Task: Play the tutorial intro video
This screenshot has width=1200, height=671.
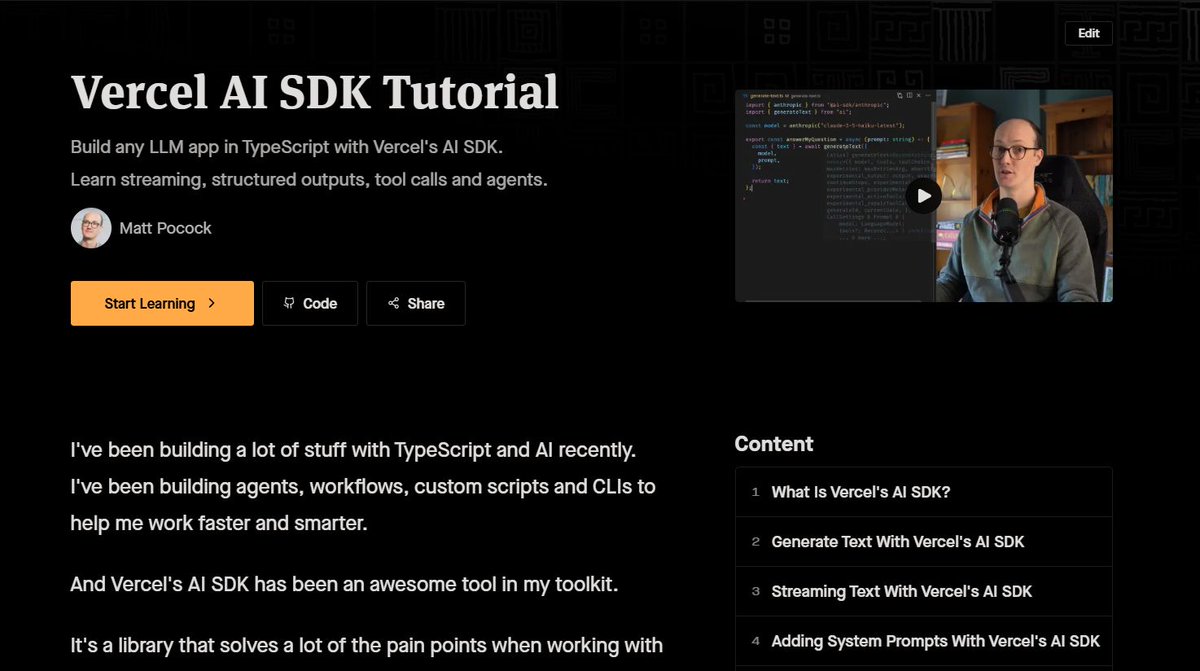Action: [x=923, y=196]
